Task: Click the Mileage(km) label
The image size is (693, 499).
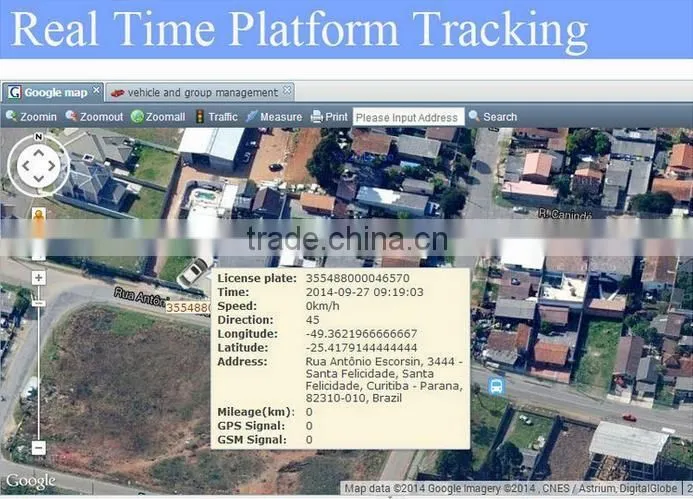Action: click(x=256, y=412)
